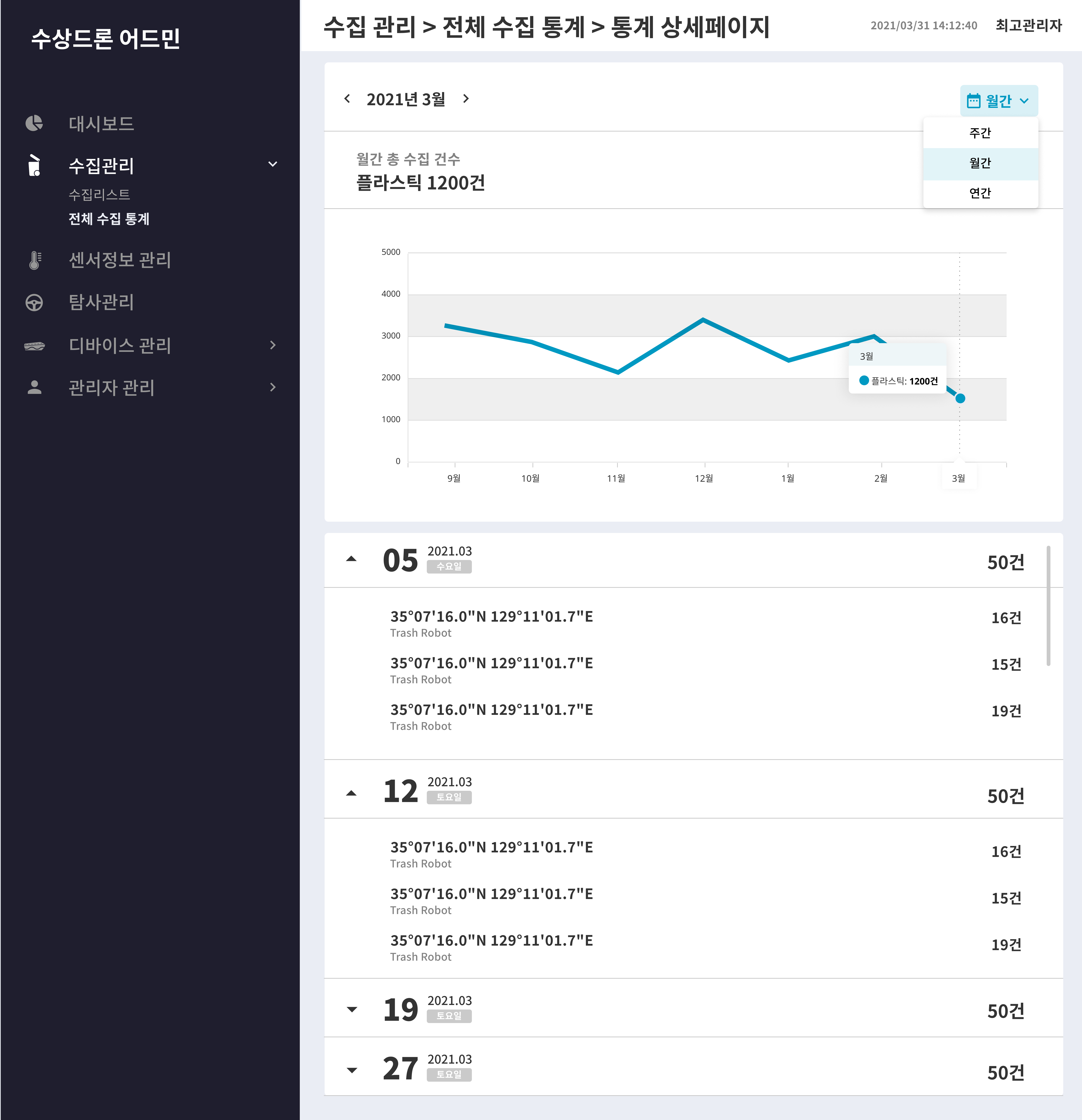Open 수집리스트 submenu link

(99, 195)
